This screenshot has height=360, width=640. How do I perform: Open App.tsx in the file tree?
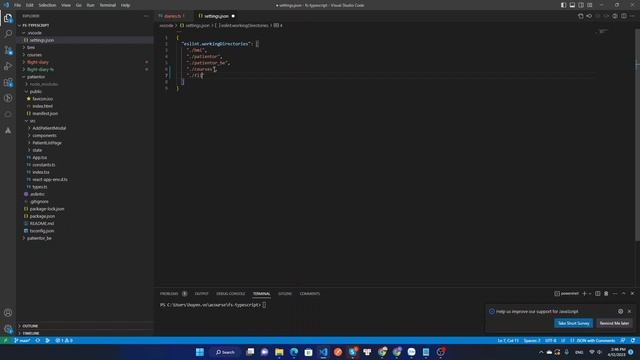(39, 158)
